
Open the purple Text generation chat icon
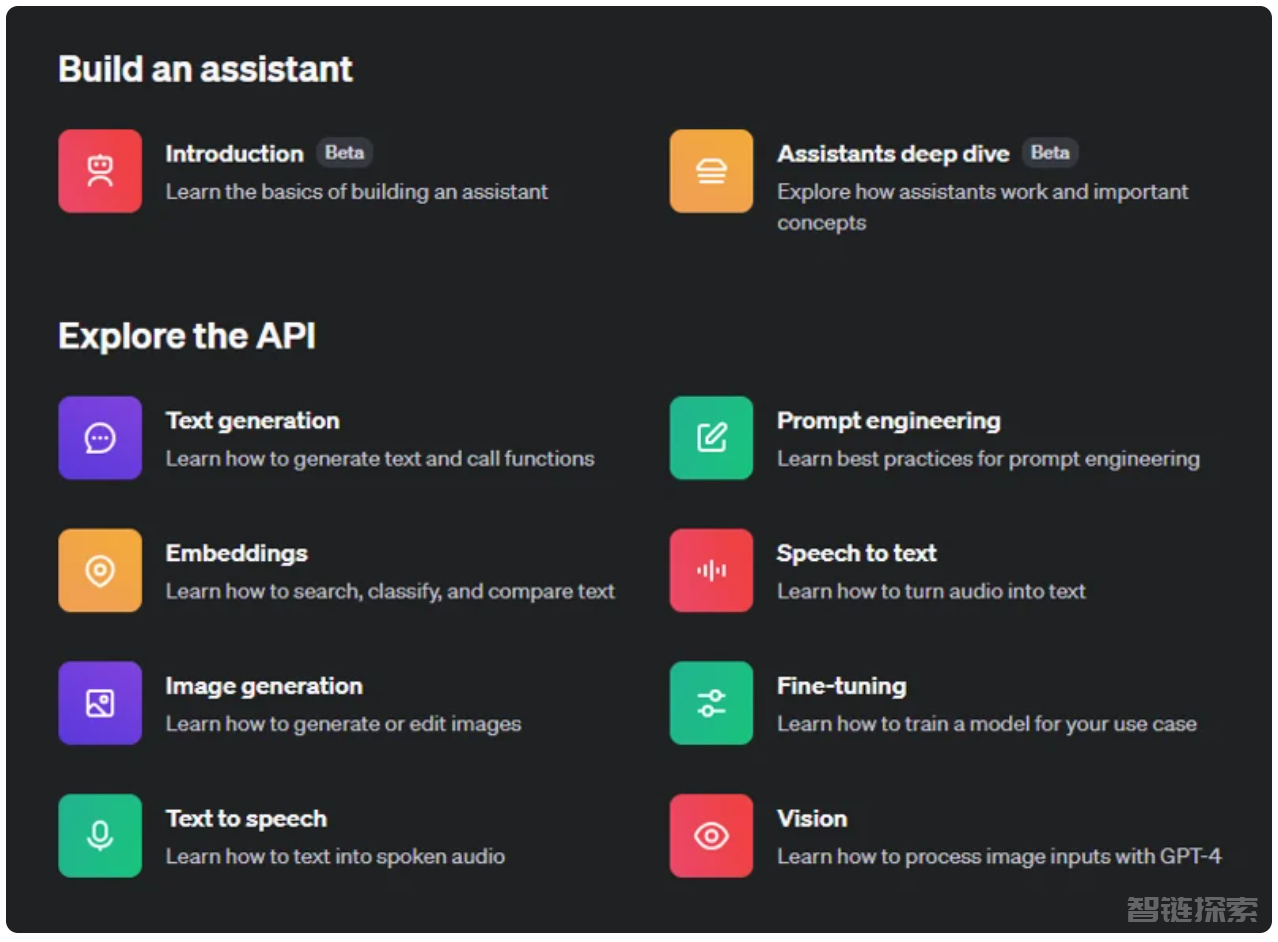(x=100, y=438)
